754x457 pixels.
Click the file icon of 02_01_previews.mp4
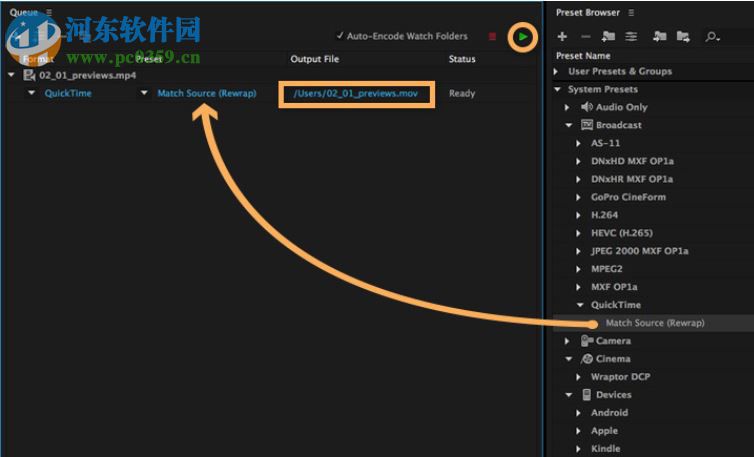click(x=29, y=75)
